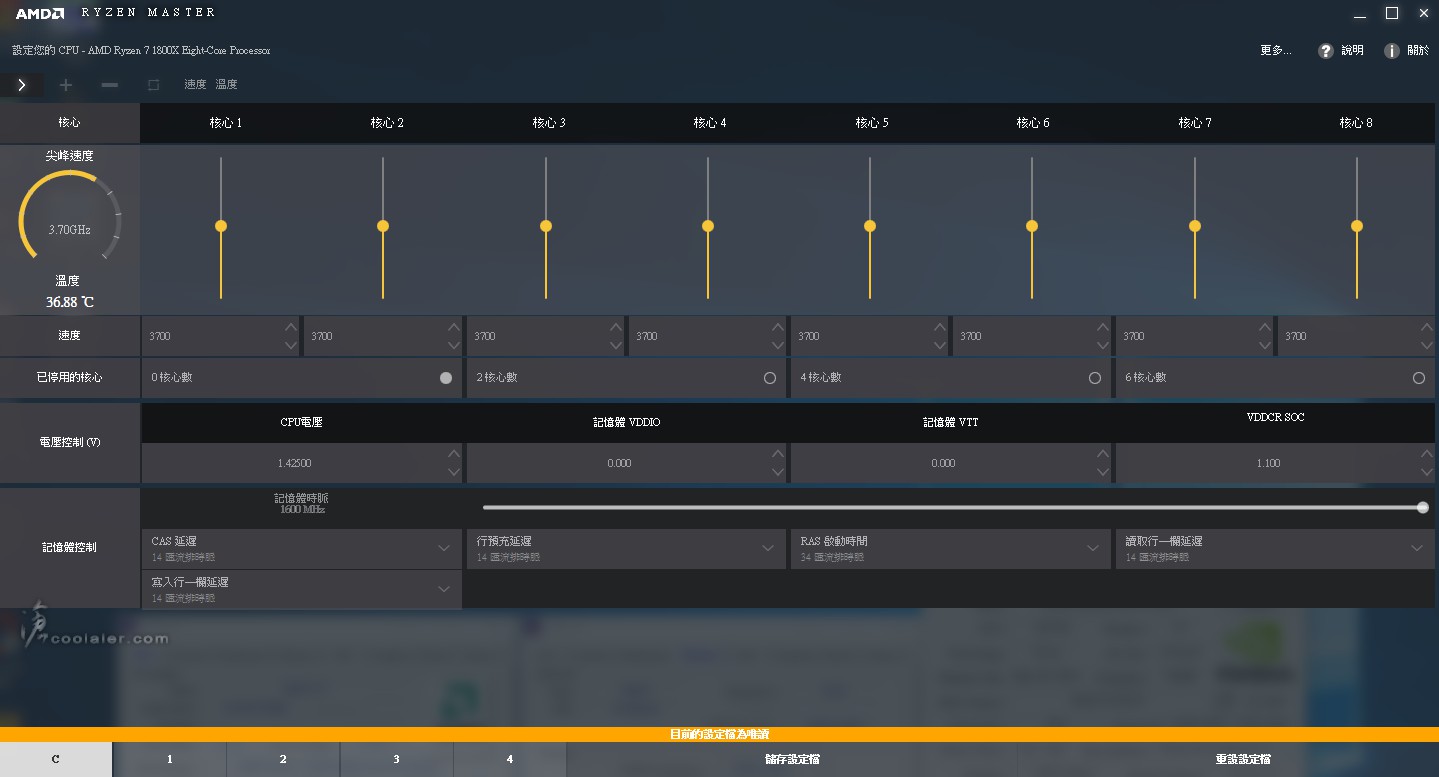1439x777 pixels.
Task: Expand the side panel chevron arrow
Action: 21,85
